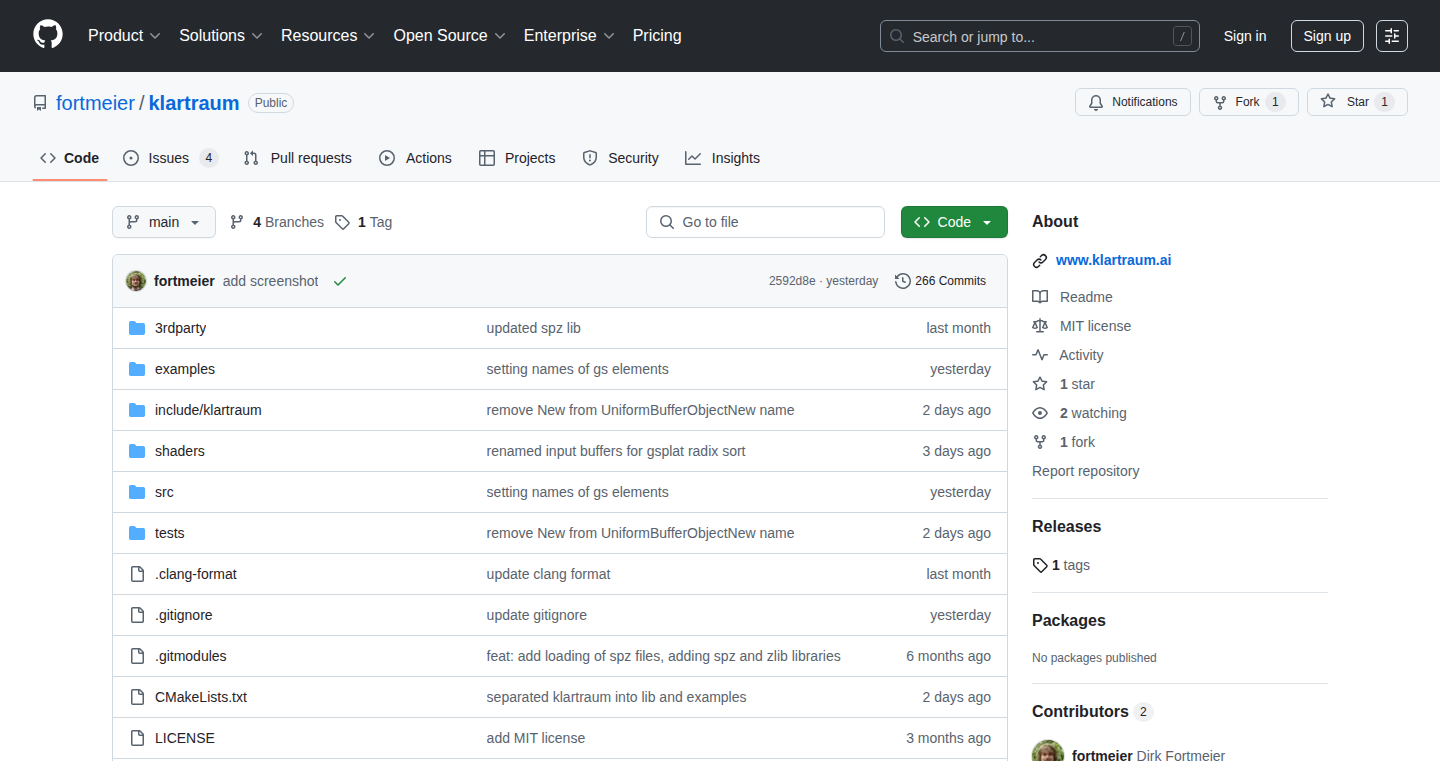
Task: Open the .gitignore file
Action: click(x=184, y=615)
